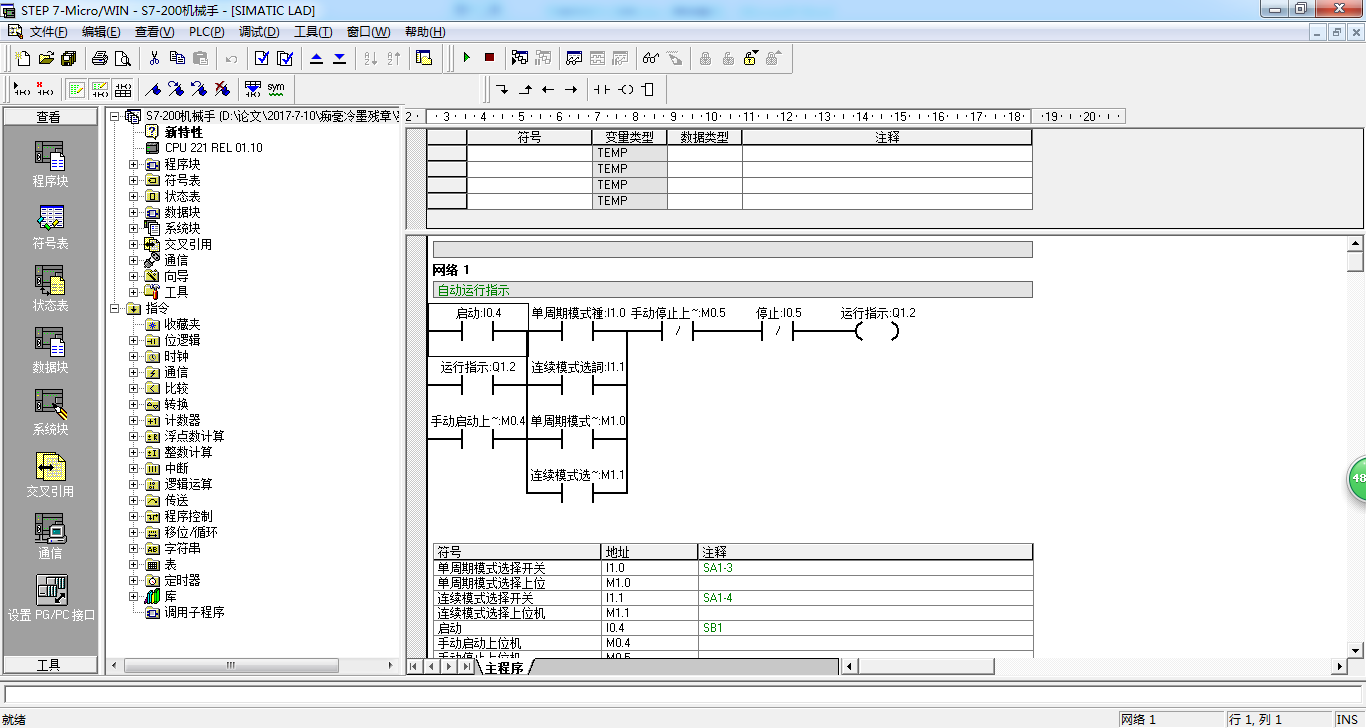Click the symbol table 'sym' toolbar icon

276,89
